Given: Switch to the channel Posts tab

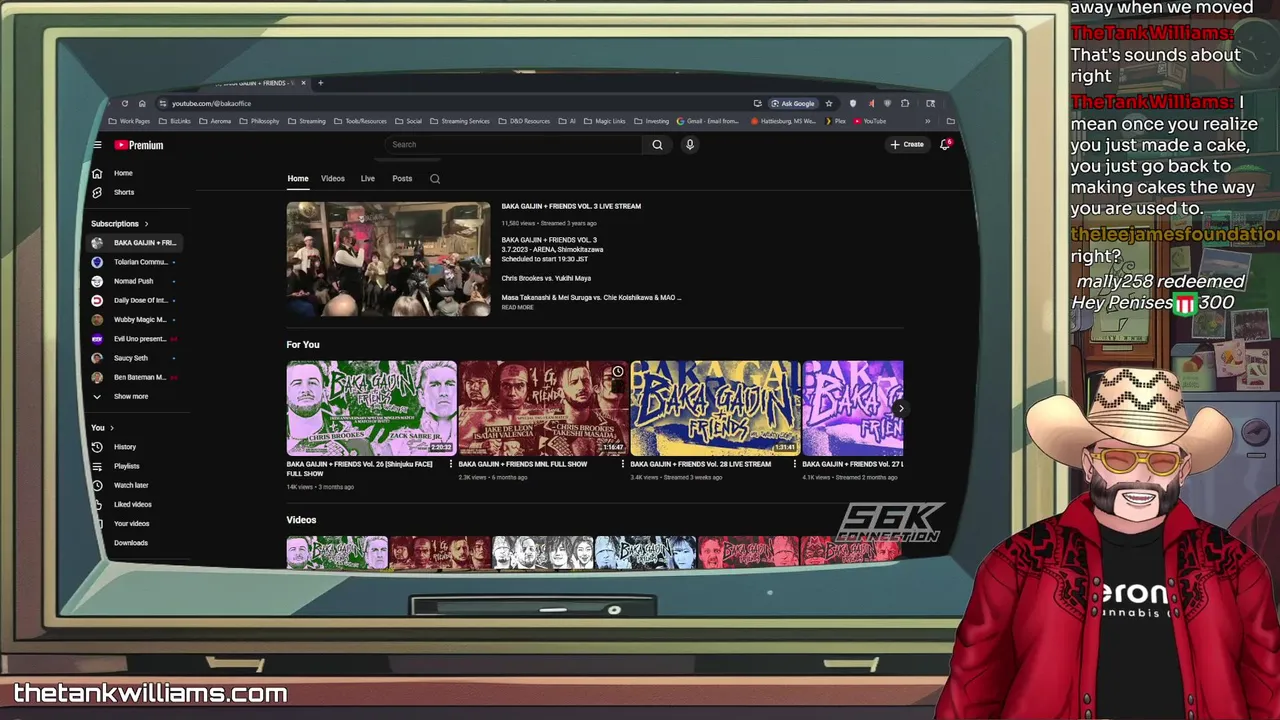Looking at the screenshot, I should click(x=402, y=179).
